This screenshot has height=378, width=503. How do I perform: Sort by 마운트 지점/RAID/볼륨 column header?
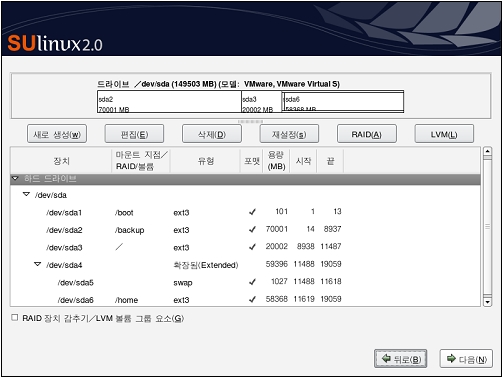coord(141,161)
